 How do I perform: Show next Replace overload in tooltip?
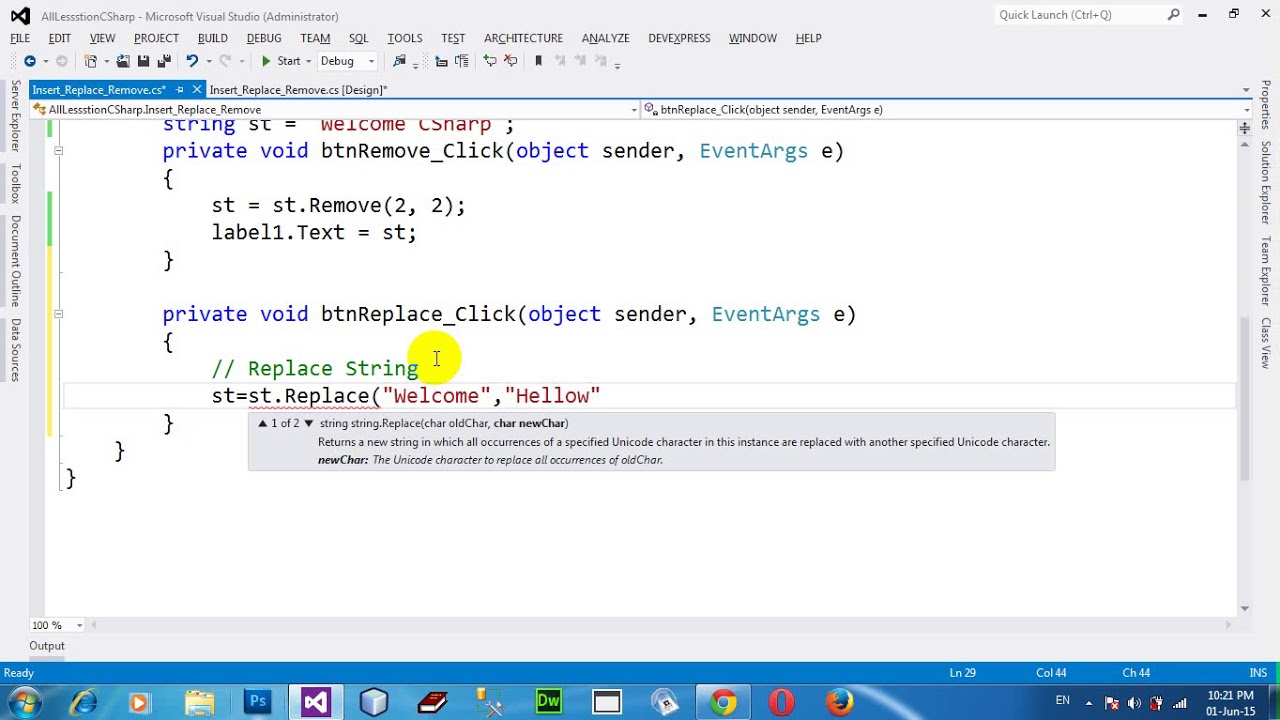(308, 423)
